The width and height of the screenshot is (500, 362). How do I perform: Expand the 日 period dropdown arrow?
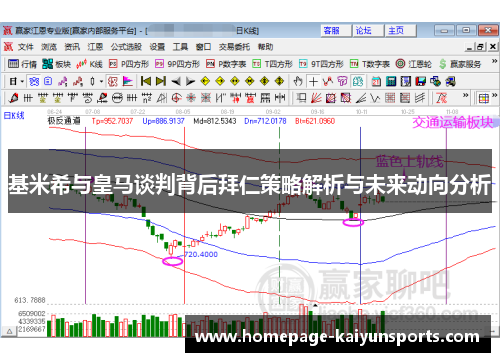[x=22, y=81]
